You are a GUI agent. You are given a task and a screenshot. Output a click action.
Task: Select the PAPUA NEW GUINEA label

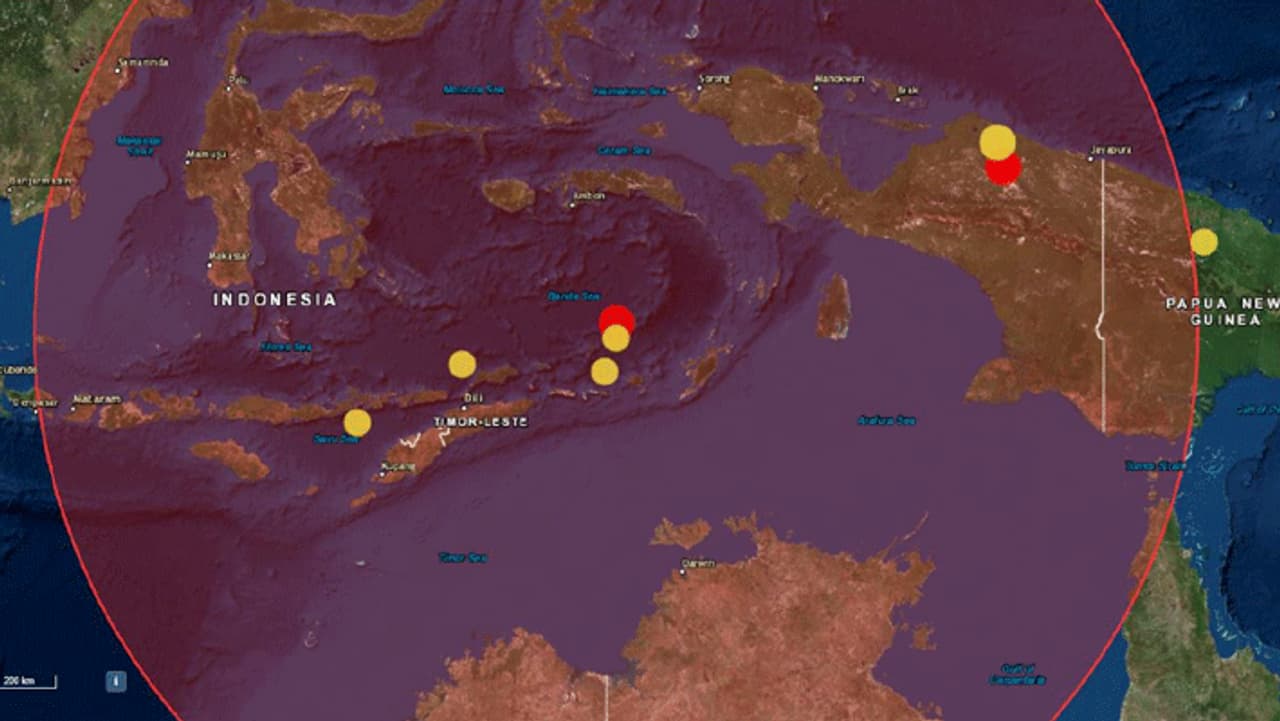tap(1222, 311)
